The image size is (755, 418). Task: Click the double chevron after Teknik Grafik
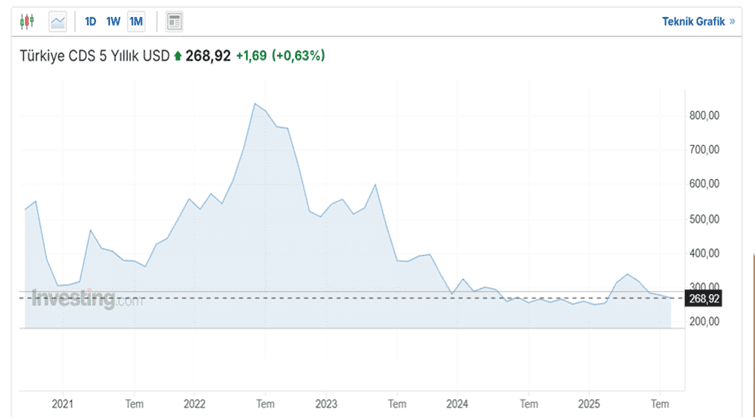click(732, 21)
